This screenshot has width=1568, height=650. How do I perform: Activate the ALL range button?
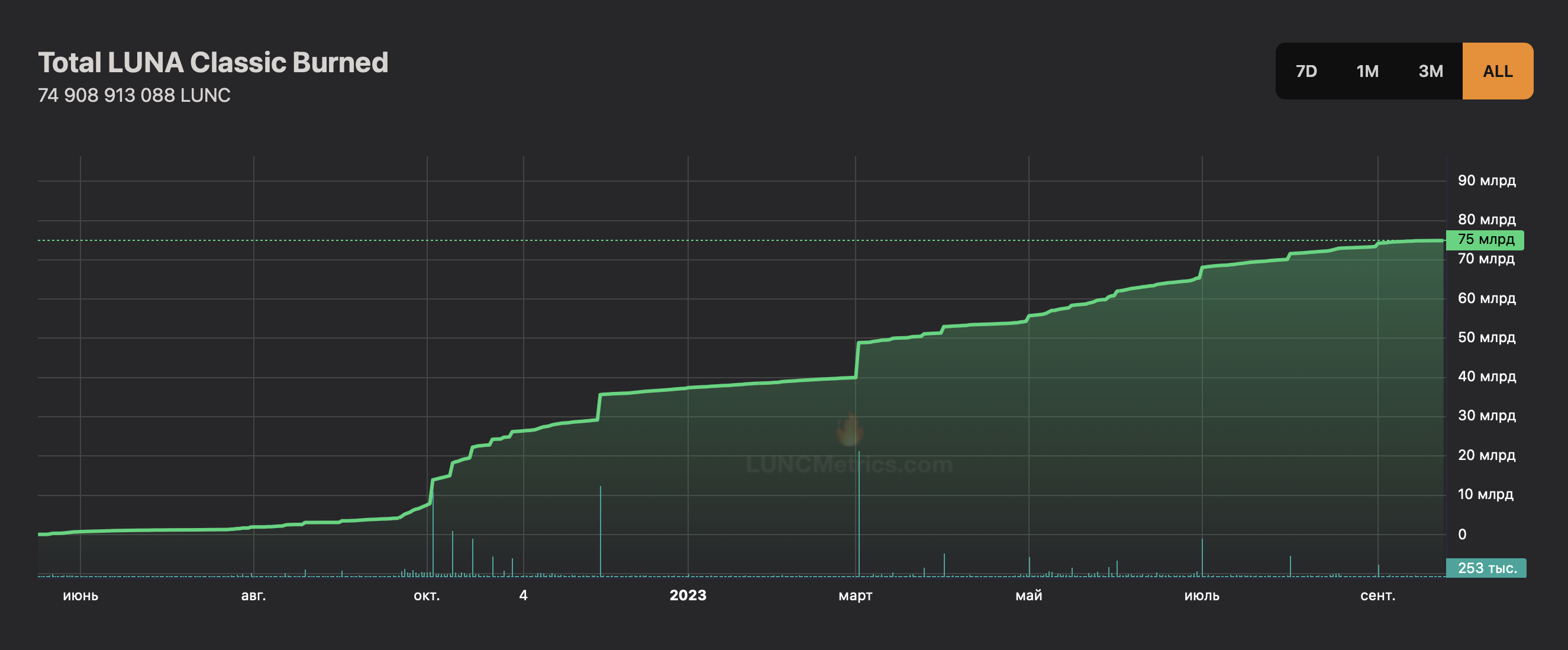pos(1498,71)
